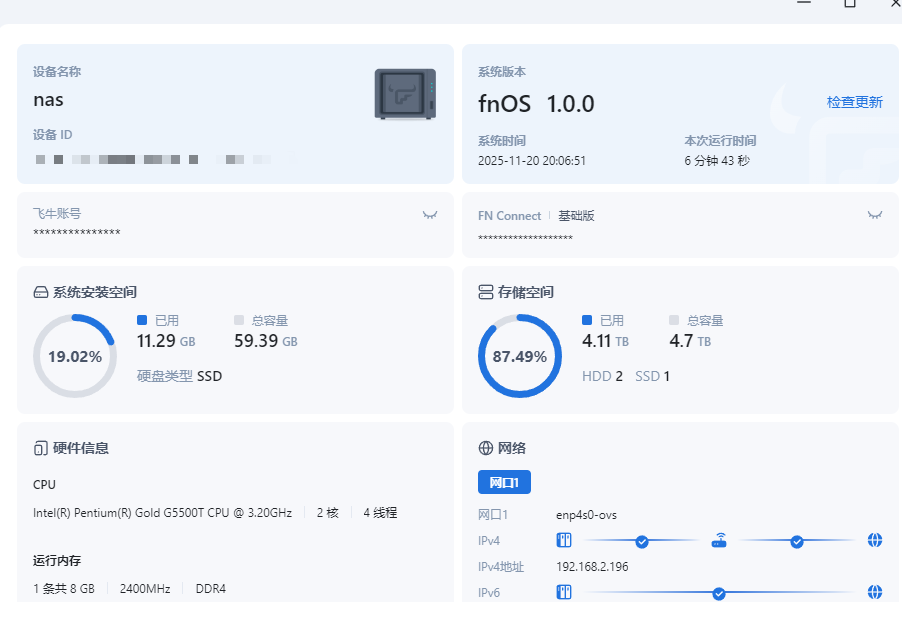Click the internet globe icon in IPv6 row
This screenshot has height=618, width=902.
(x=875, y=593)
